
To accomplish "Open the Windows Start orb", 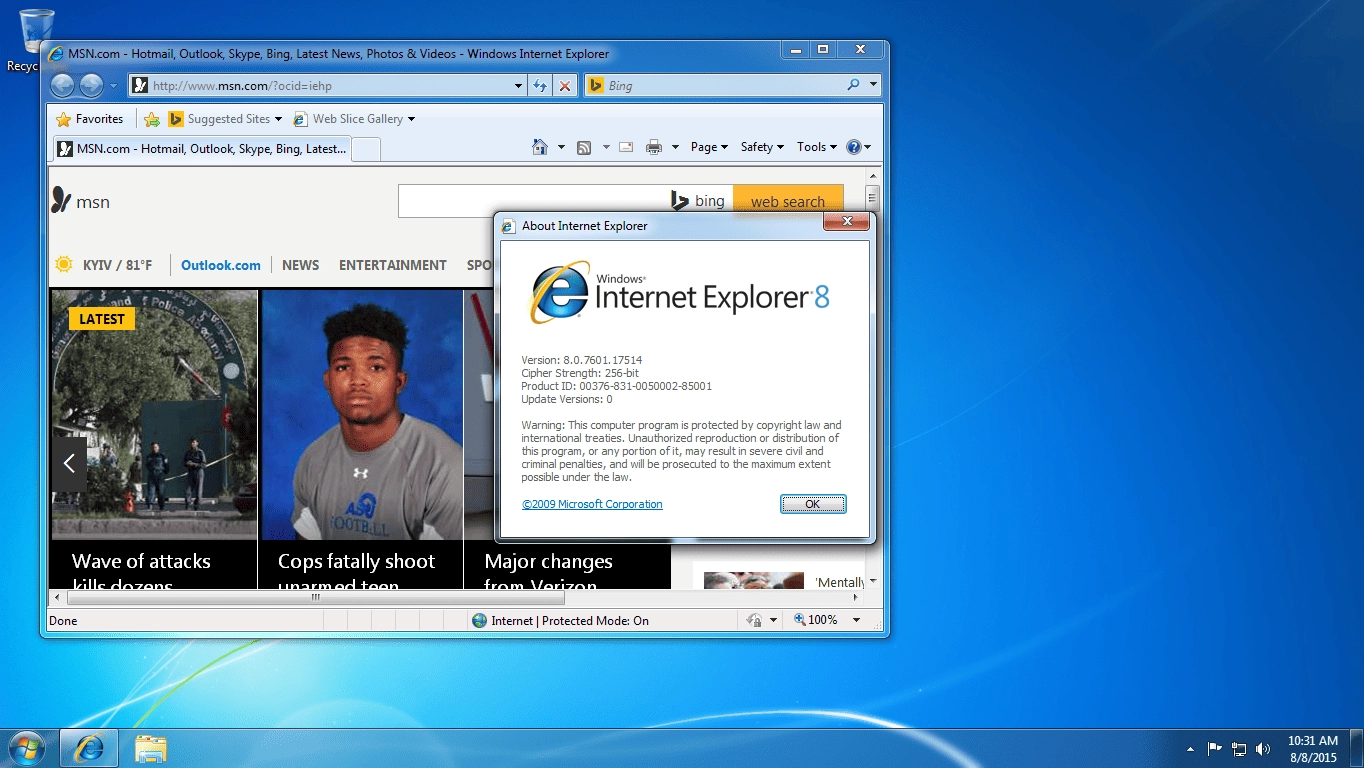I will (26, 748).
